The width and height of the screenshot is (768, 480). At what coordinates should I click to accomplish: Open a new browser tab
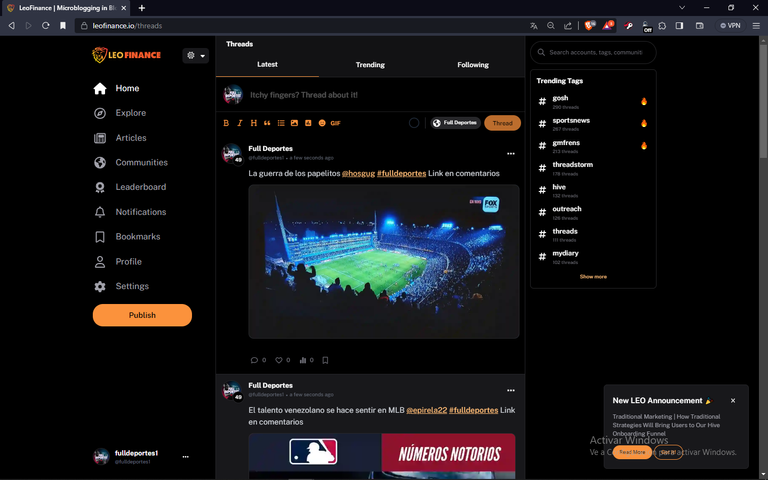[142, 8]
